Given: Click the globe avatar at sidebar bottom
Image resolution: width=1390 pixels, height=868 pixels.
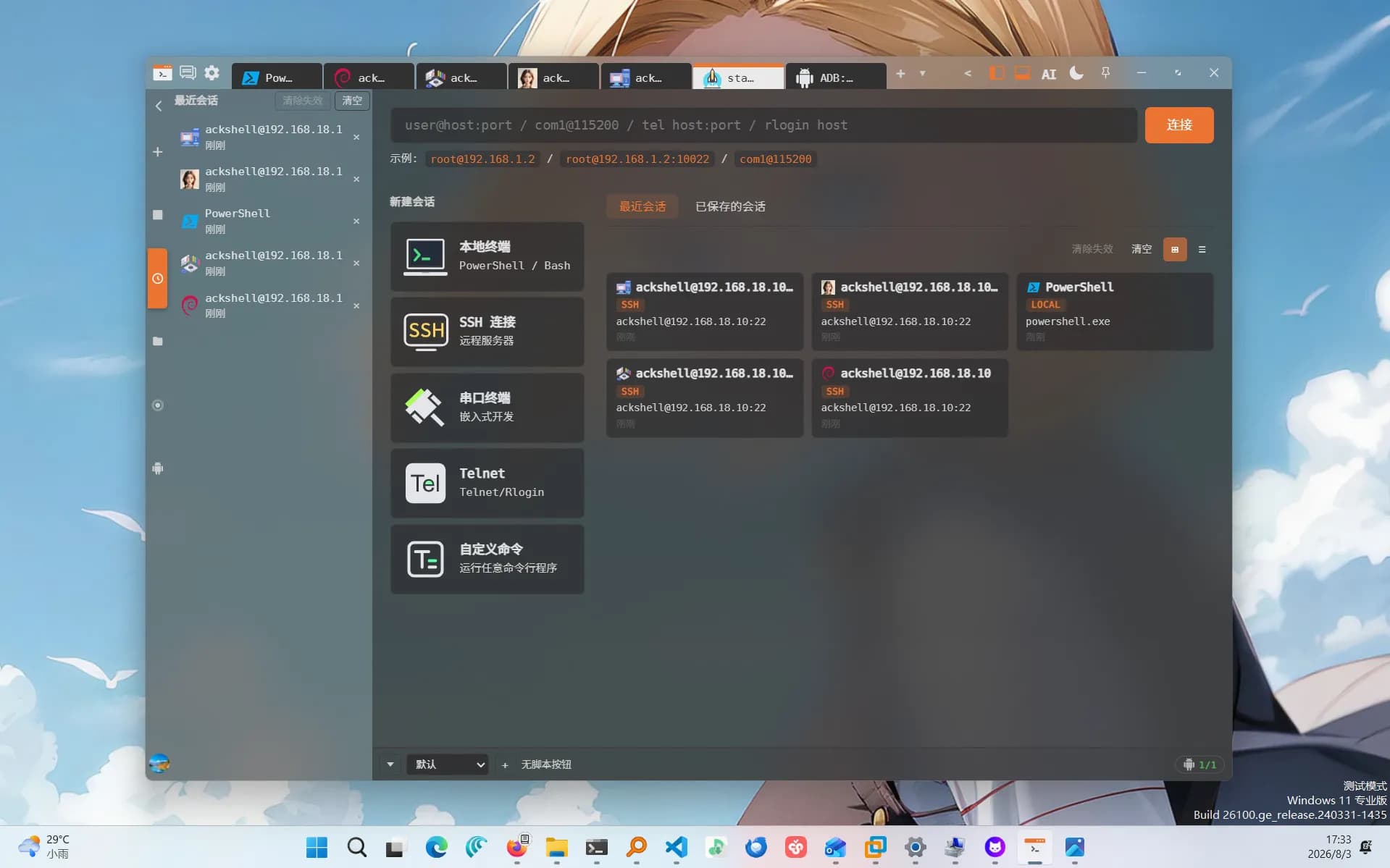Looking at the screenshot, I should pyautogui.click(x=159, y=762).
